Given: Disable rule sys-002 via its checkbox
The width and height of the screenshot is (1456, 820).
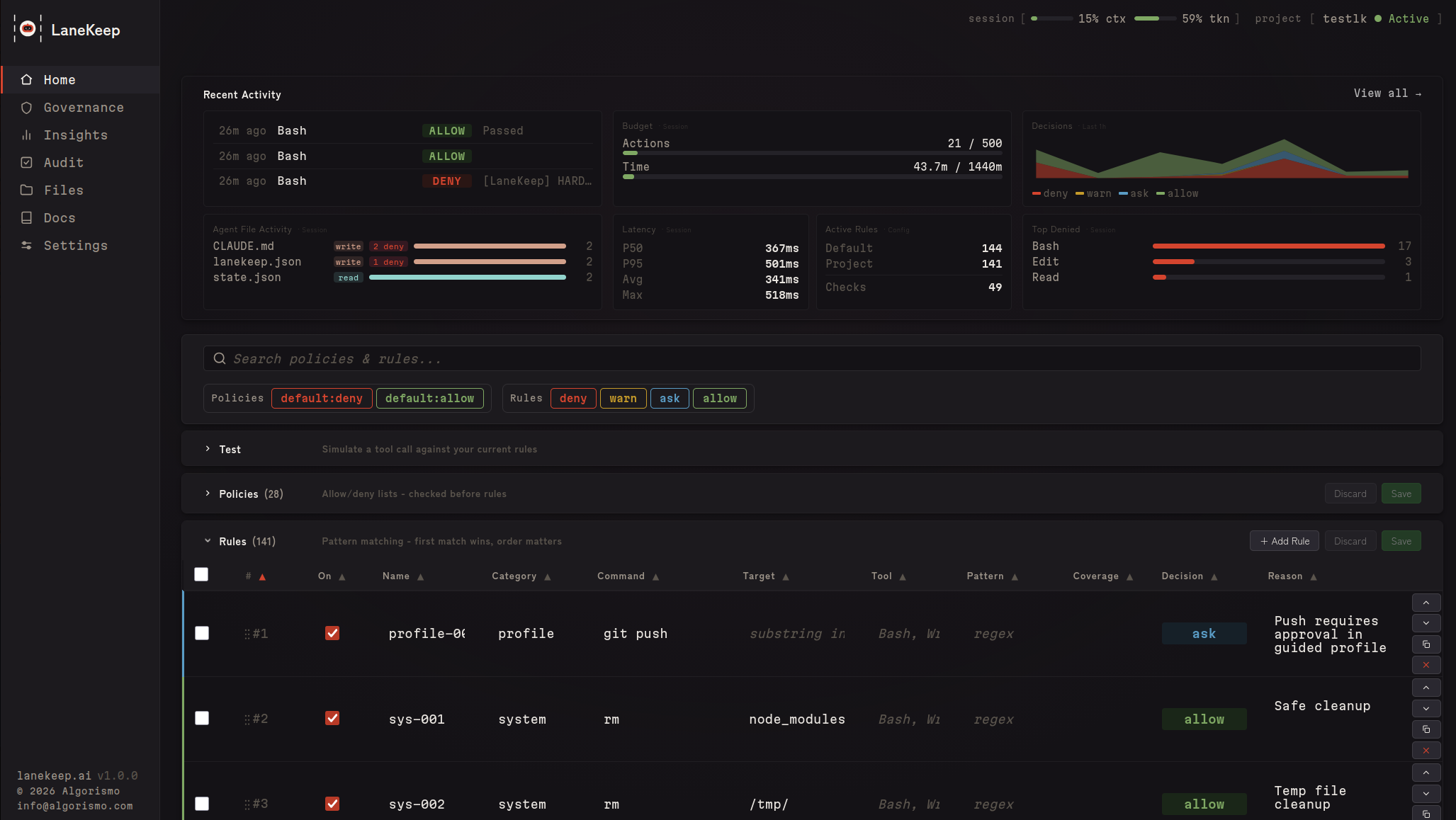Looking at the screenshot, I should pyautogui.click(x=332, y=804).
